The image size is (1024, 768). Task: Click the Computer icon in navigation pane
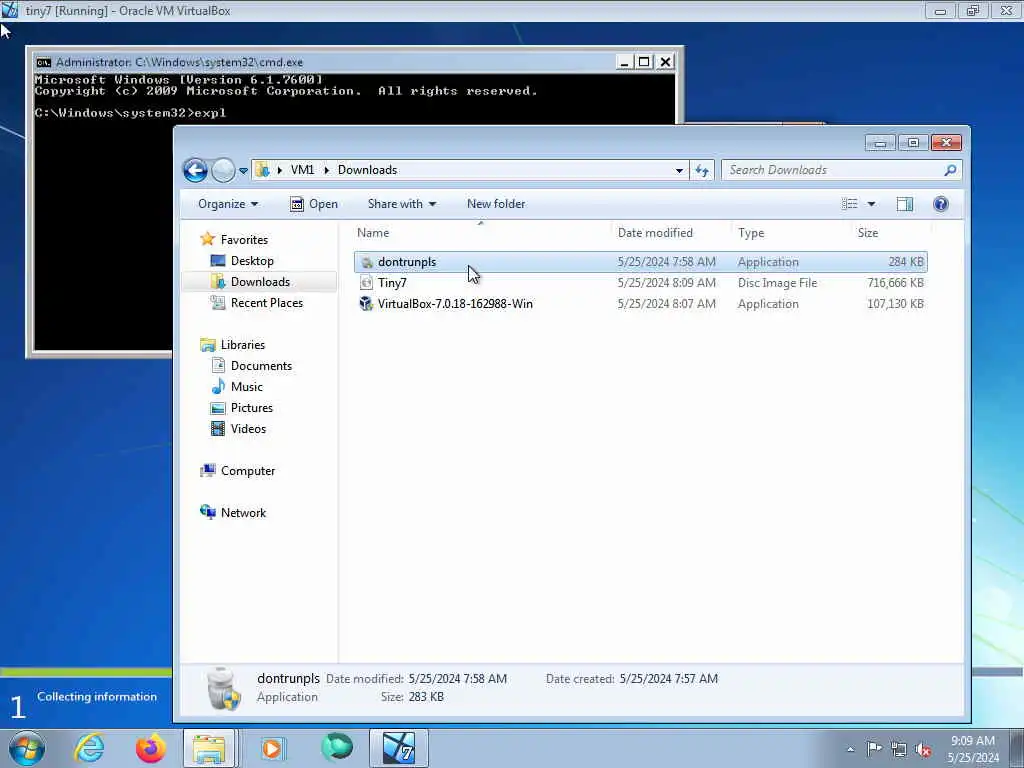[x=208, y=470]
